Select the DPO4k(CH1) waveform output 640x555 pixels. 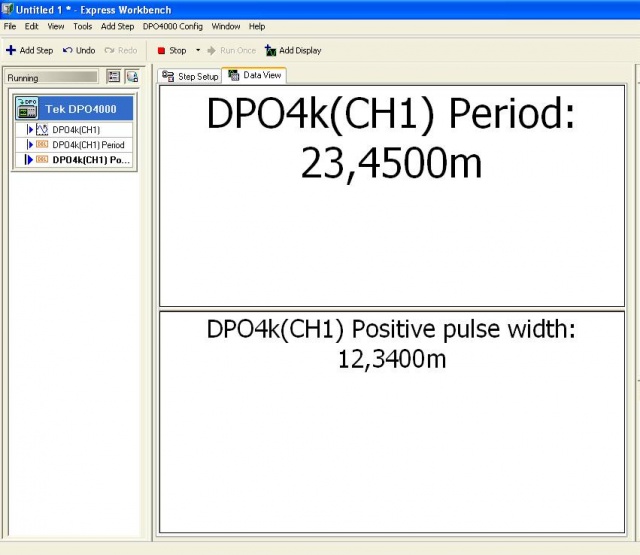click(76, 130)
